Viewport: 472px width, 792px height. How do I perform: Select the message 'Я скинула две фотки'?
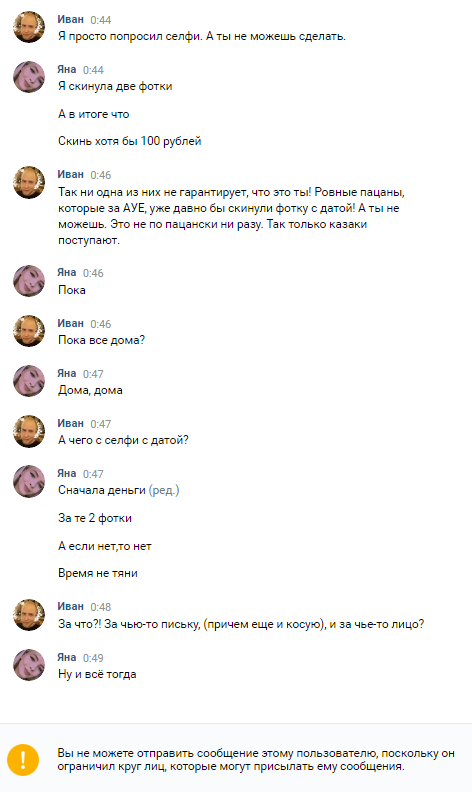pyautogui.click(x=115, y=86)
